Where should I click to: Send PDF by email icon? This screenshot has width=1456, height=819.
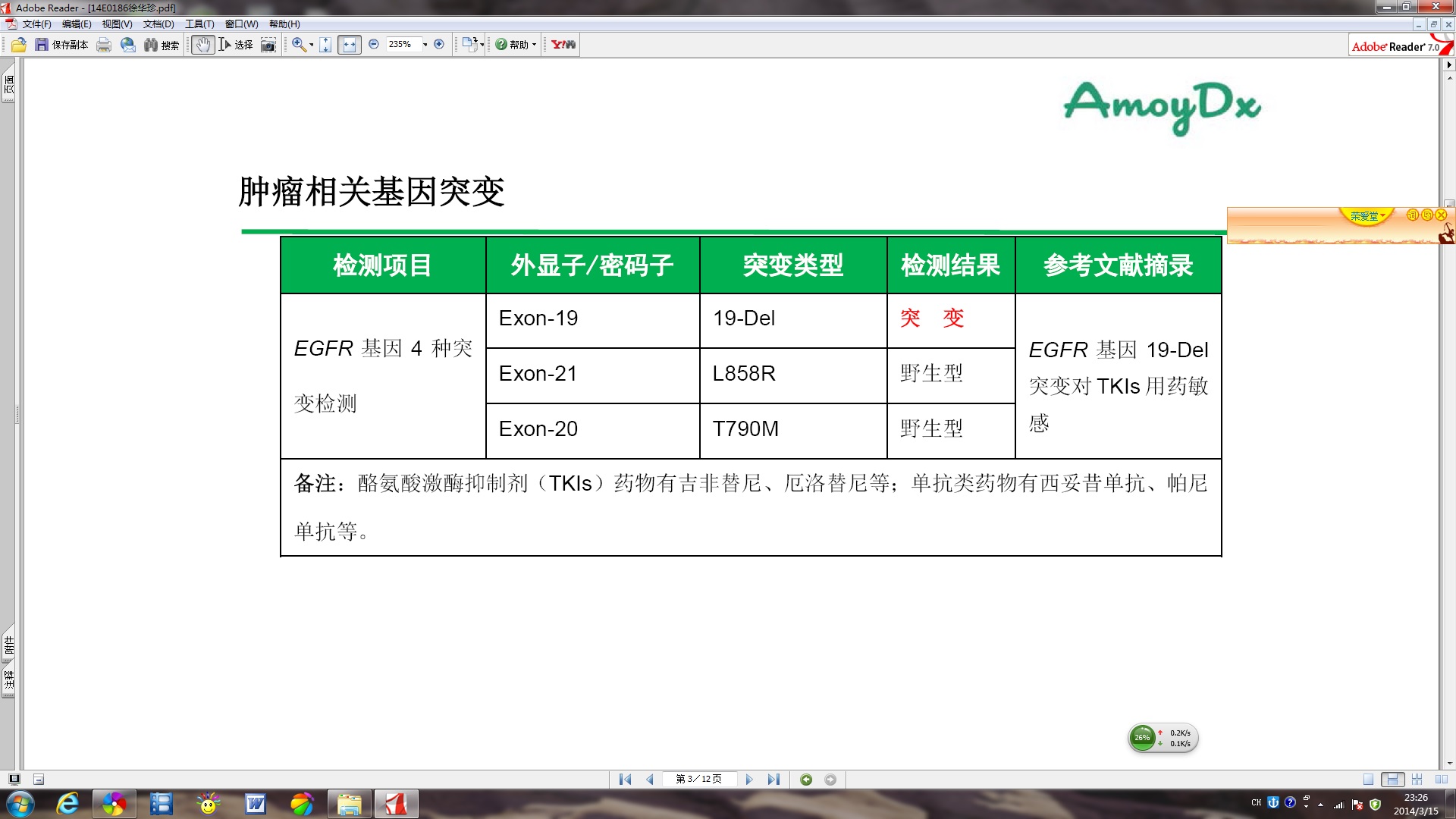click(128, 45)
